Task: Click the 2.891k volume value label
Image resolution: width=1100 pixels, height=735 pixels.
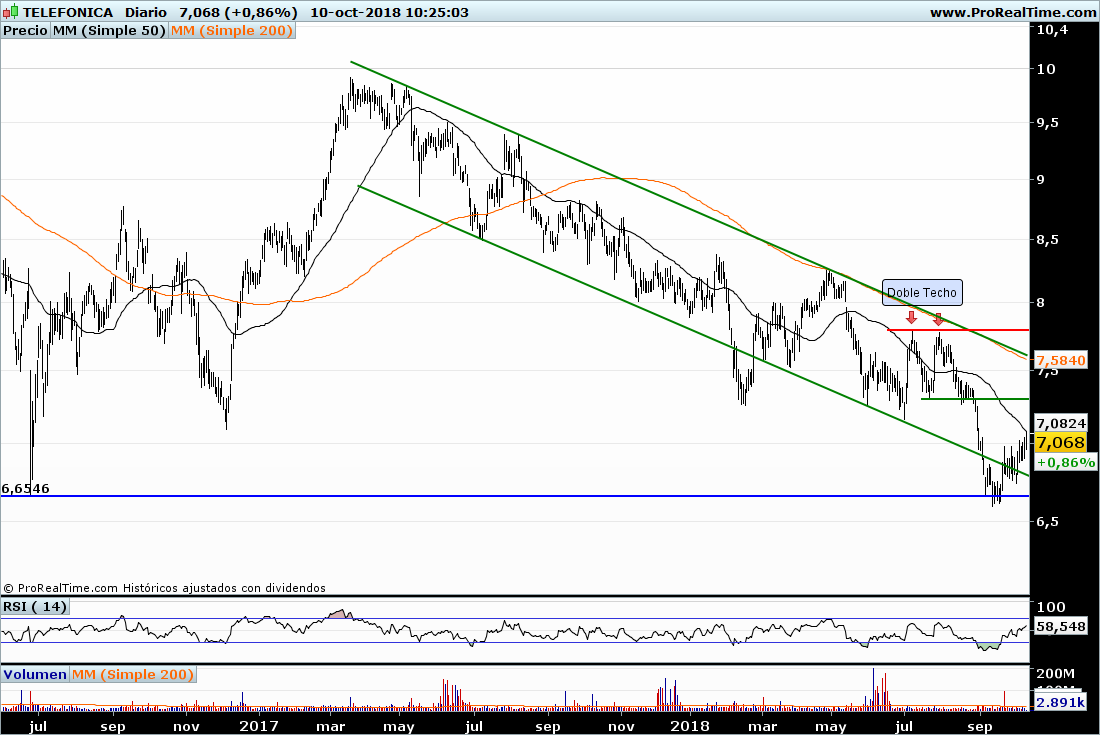Action: (x=1061, y=702)
